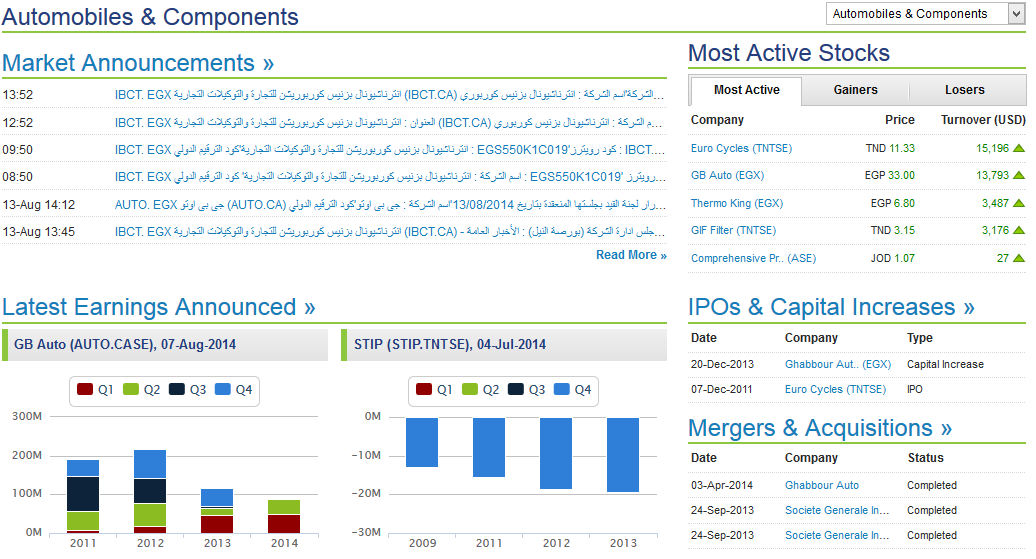Viewport: 1036px width, 559px height.
Task: Select Completed status for 03-Apr-2014 merger
Action: point(932,485)
